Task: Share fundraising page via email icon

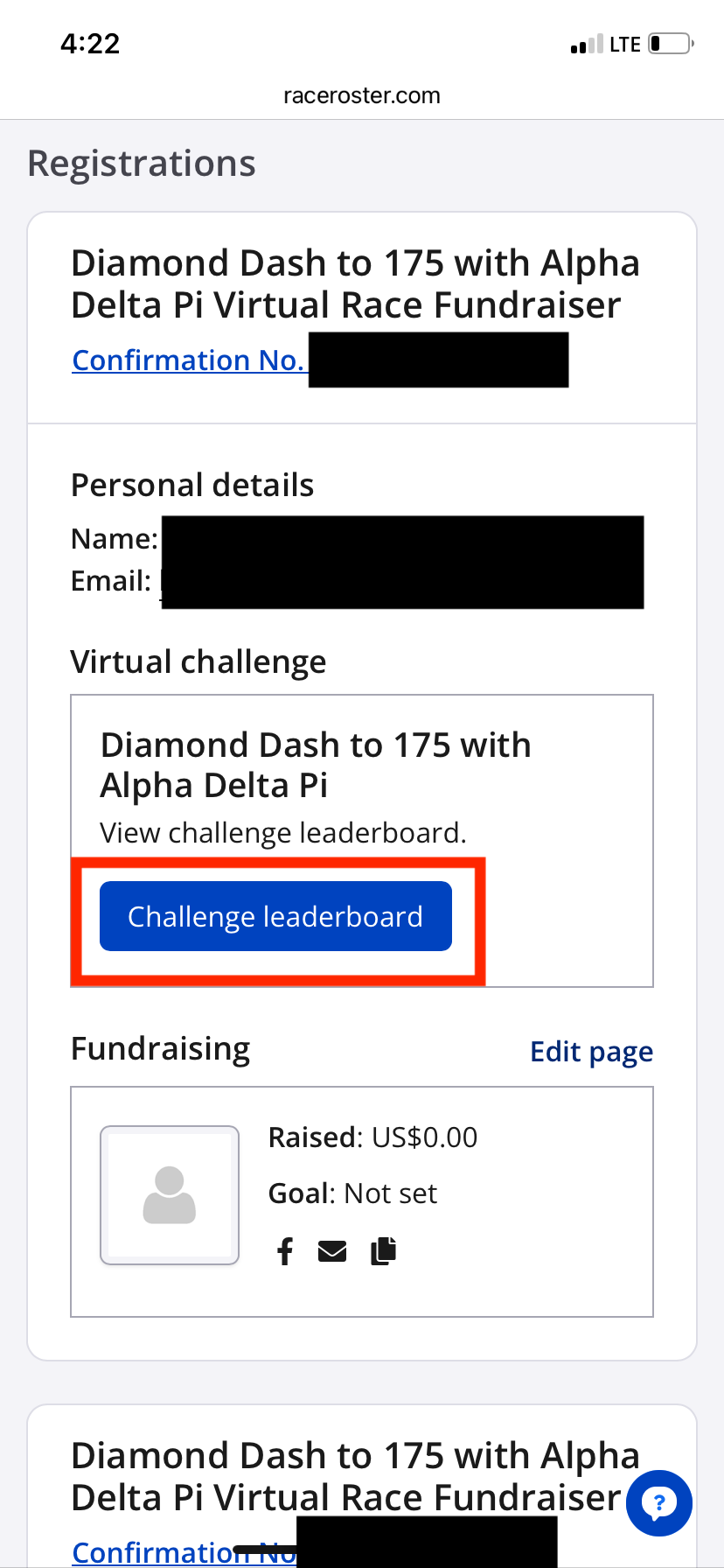Action: (332, 1251)
